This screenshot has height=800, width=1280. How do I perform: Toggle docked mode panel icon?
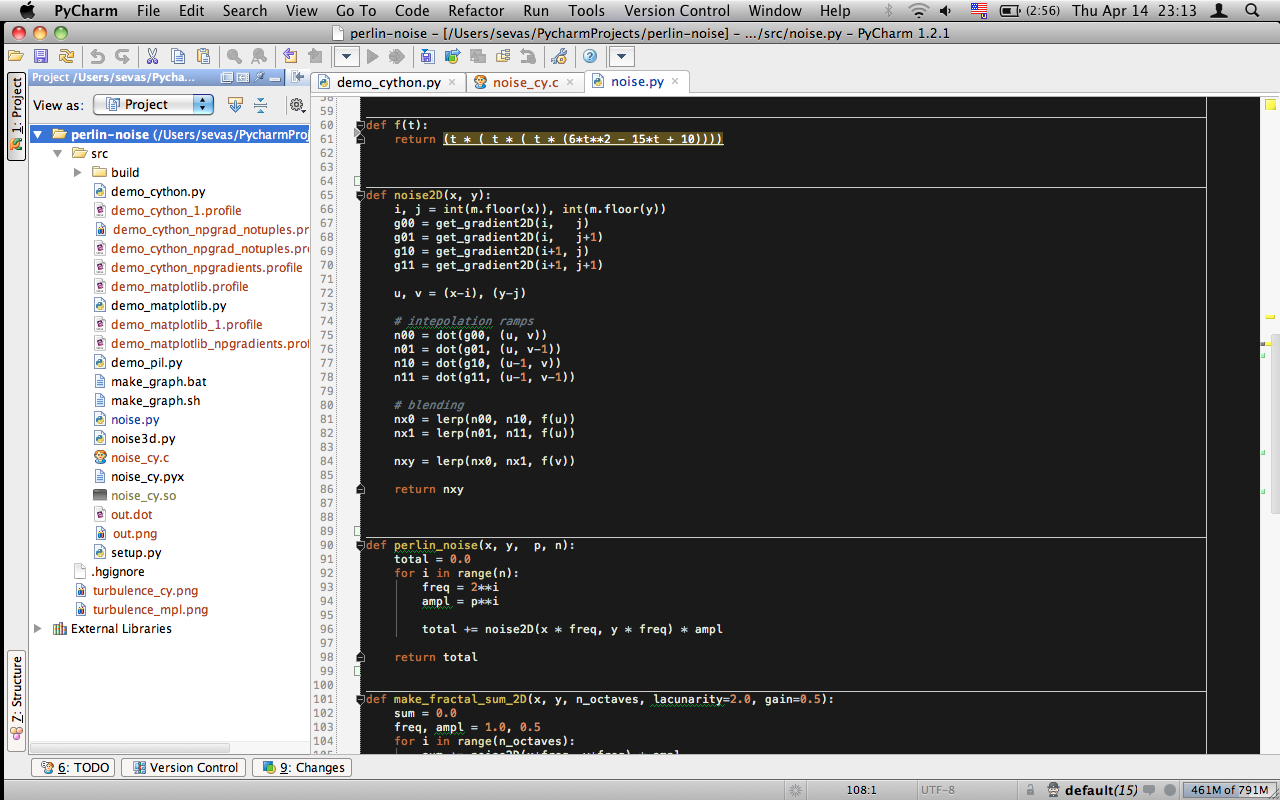tap(243, 77)
